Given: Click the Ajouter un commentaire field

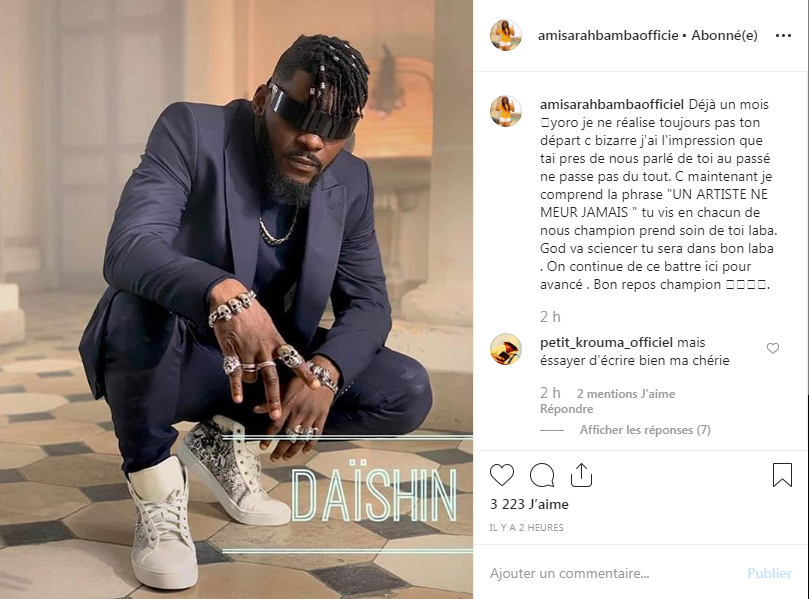Looking at the screenshot, I should (614, 573).
